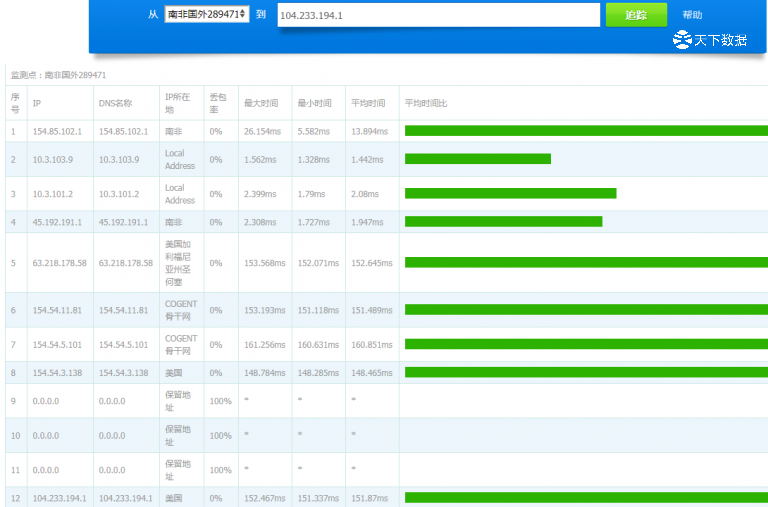Select IP address 154.85.102.1 in the first row
768x507 pixels.
tap(57, 131)
